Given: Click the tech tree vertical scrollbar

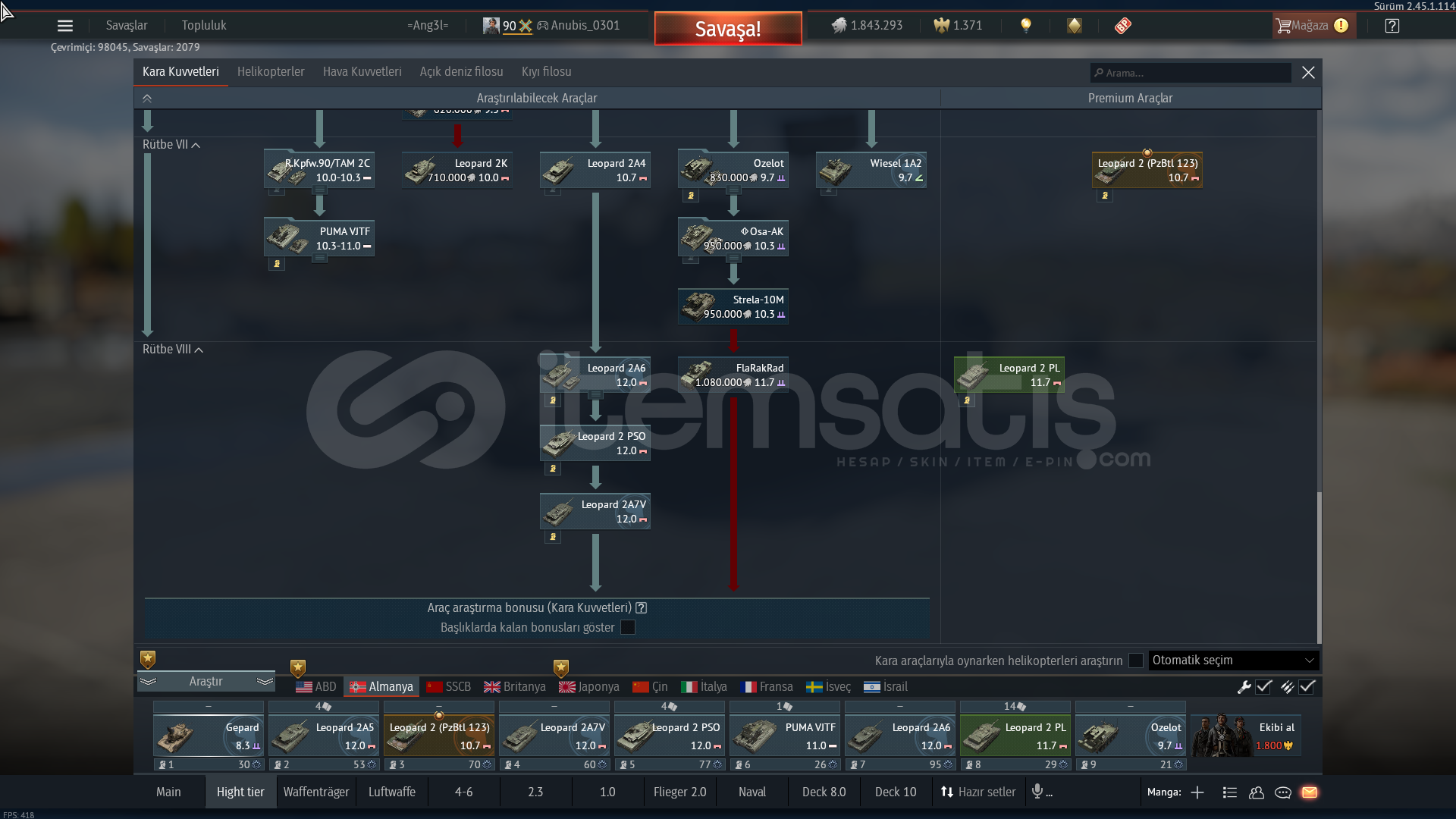Looking at the screenshot, I should [1319, 568].
